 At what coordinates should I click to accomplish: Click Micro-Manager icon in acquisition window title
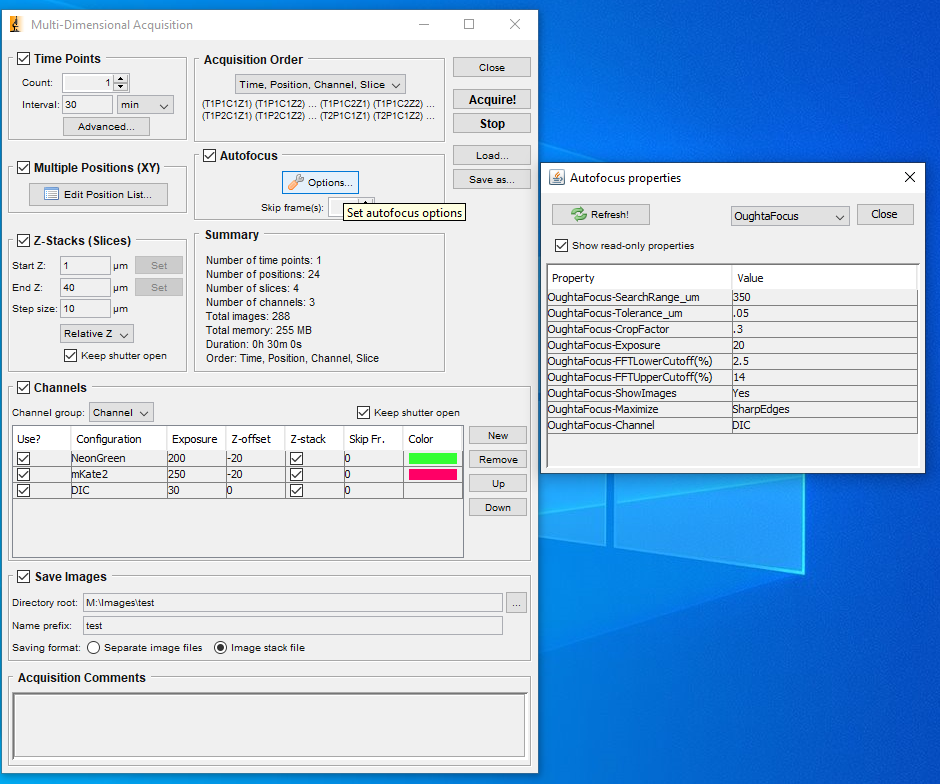click(x=16, y=24)
